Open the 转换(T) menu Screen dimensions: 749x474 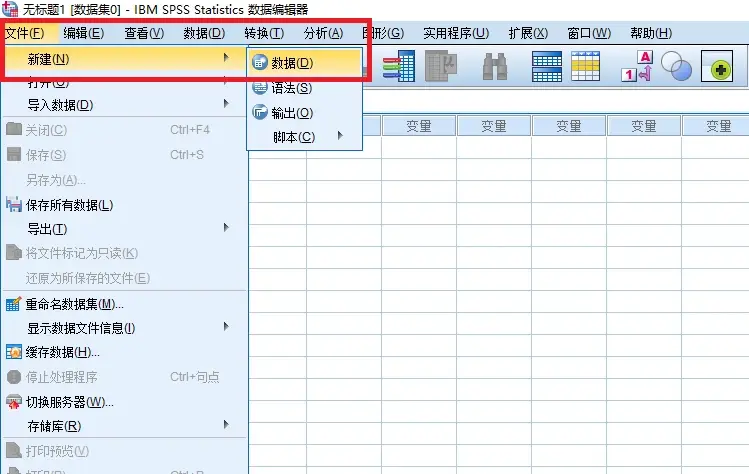tap(264, 33)
